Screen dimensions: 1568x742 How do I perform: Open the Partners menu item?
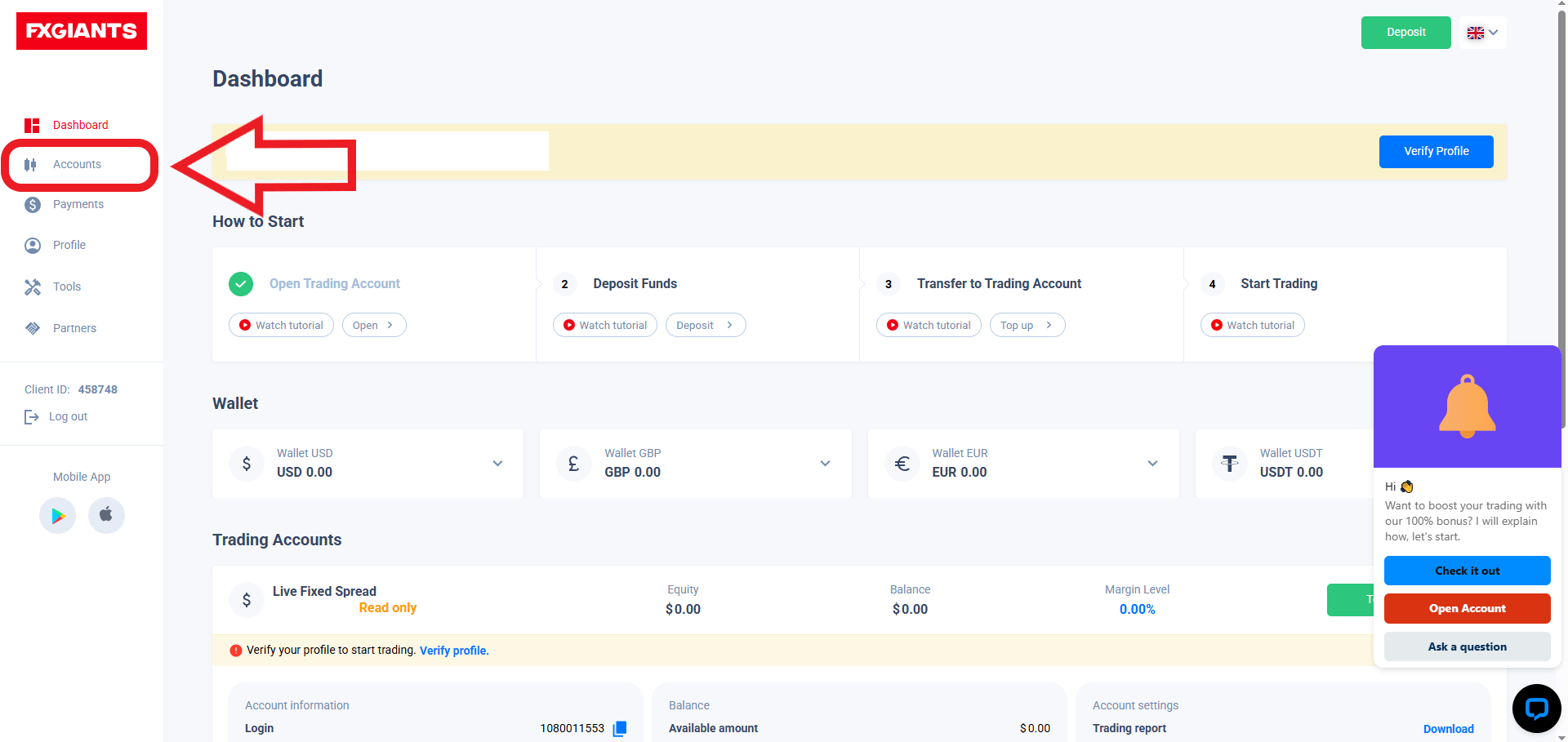(x=74, y=328)
